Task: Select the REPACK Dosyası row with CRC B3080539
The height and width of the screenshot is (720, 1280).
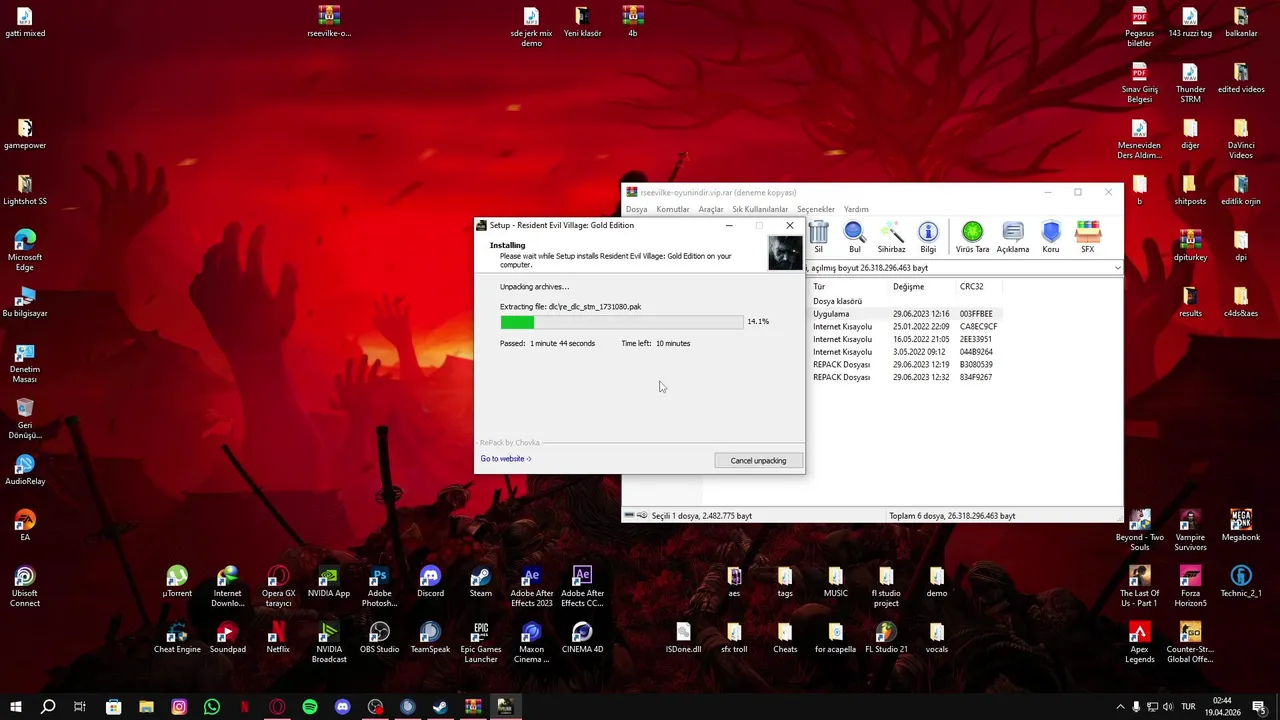Action: coord(905,365)
